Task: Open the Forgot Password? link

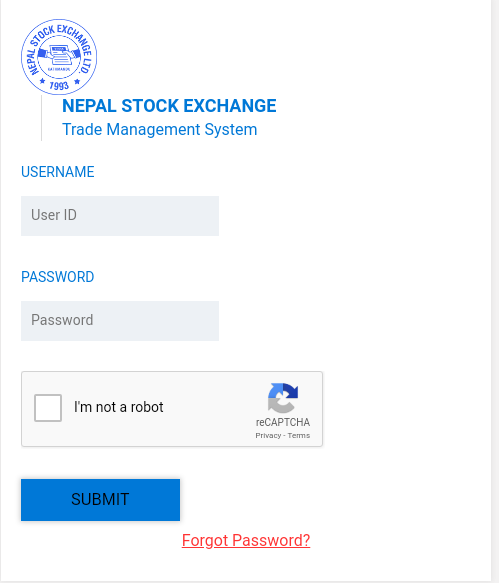Action: click(246, 540)
